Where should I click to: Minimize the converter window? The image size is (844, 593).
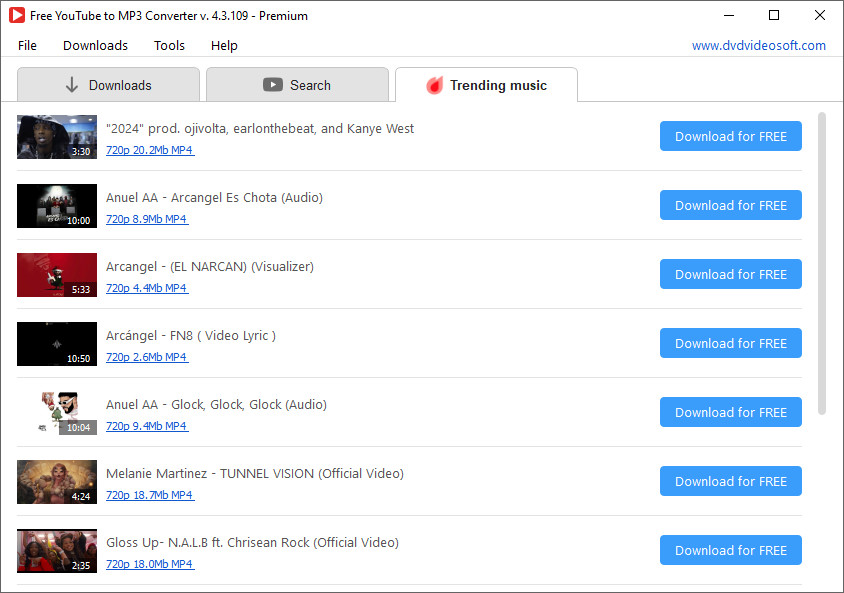tap(729, 15)
